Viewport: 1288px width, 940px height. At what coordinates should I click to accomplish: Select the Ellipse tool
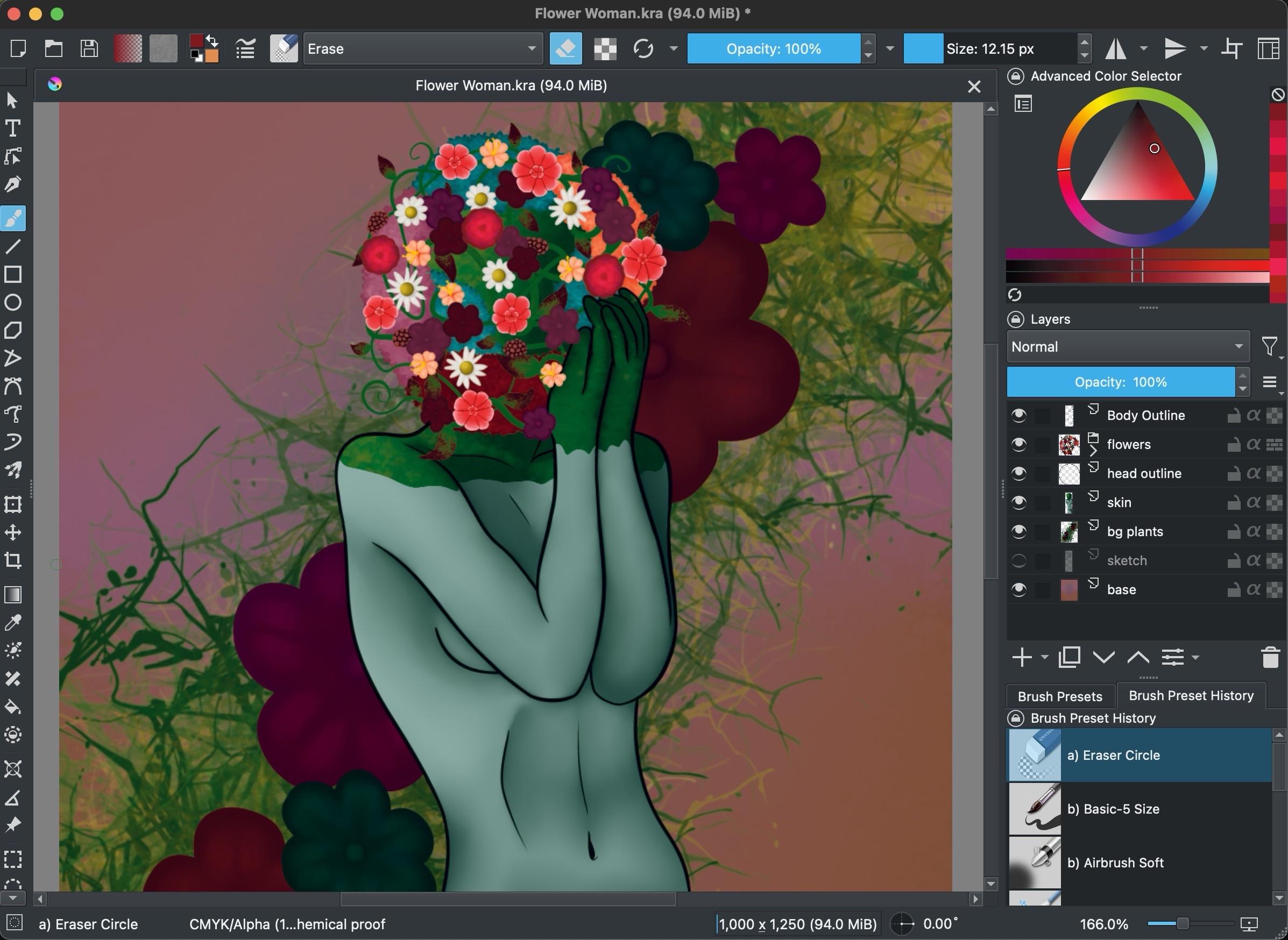12,302
